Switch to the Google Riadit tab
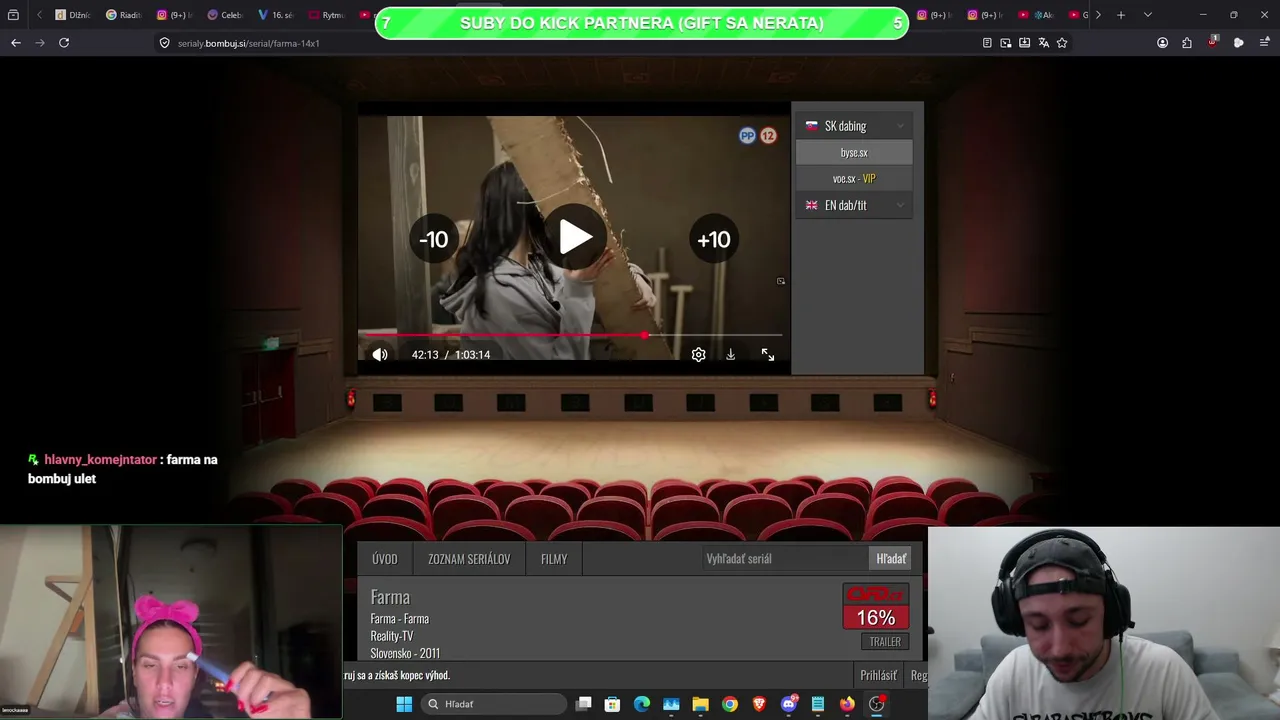Image resolution: width=1280 pixels, height=720 pixels. [x=124, y=15]
